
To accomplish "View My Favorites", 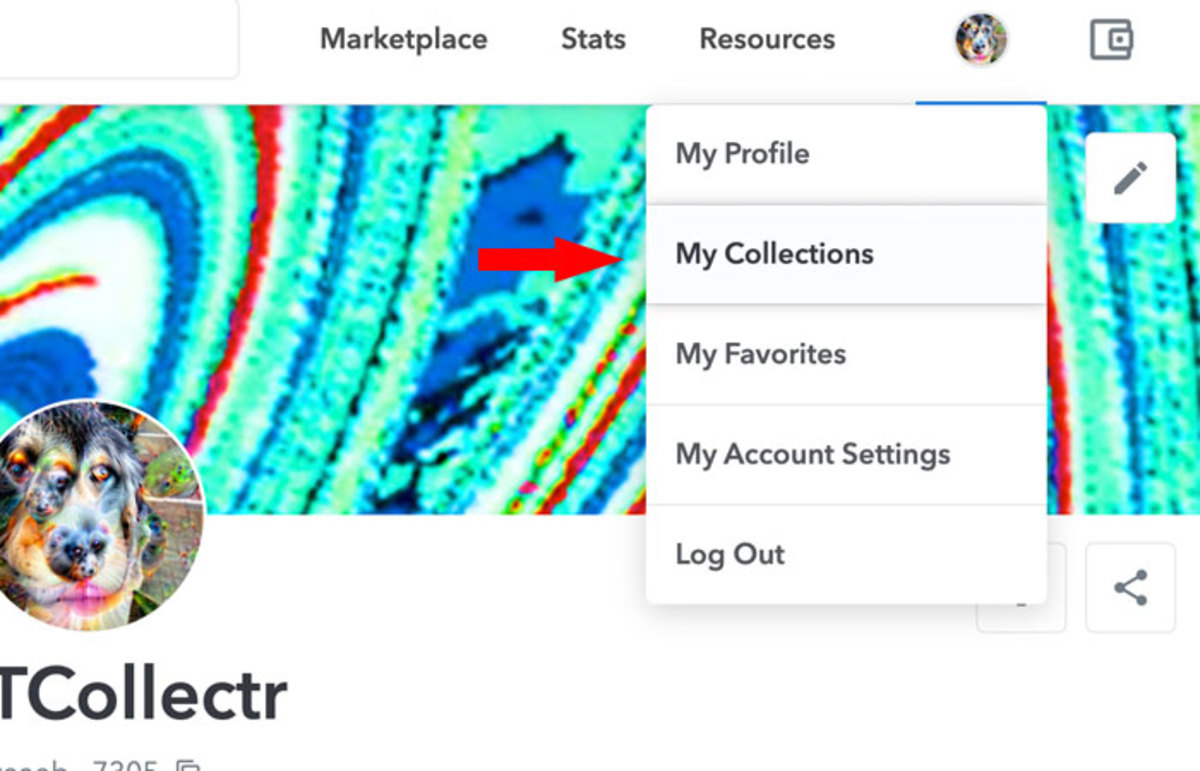I will pos(761,354).
